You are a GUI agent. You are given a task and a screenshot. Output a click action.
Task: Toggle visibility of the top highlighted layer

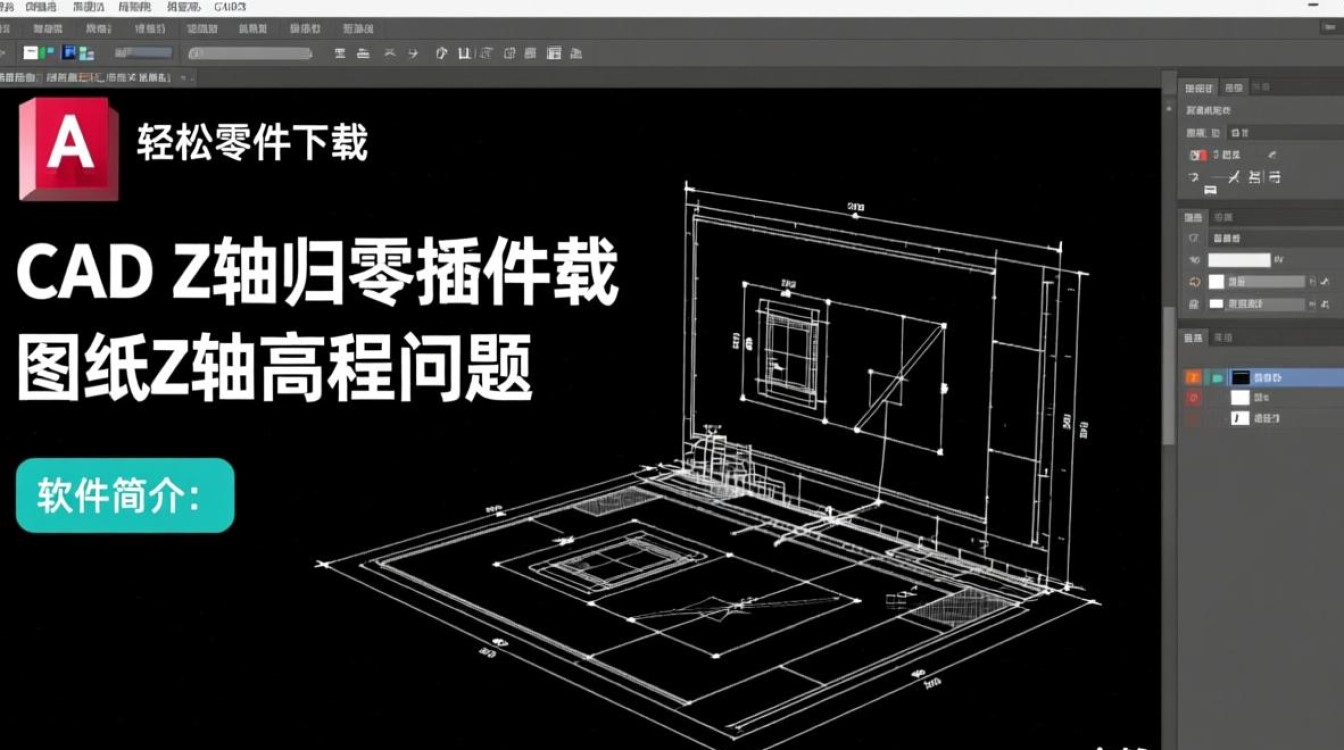click(x=1193, y=377)
